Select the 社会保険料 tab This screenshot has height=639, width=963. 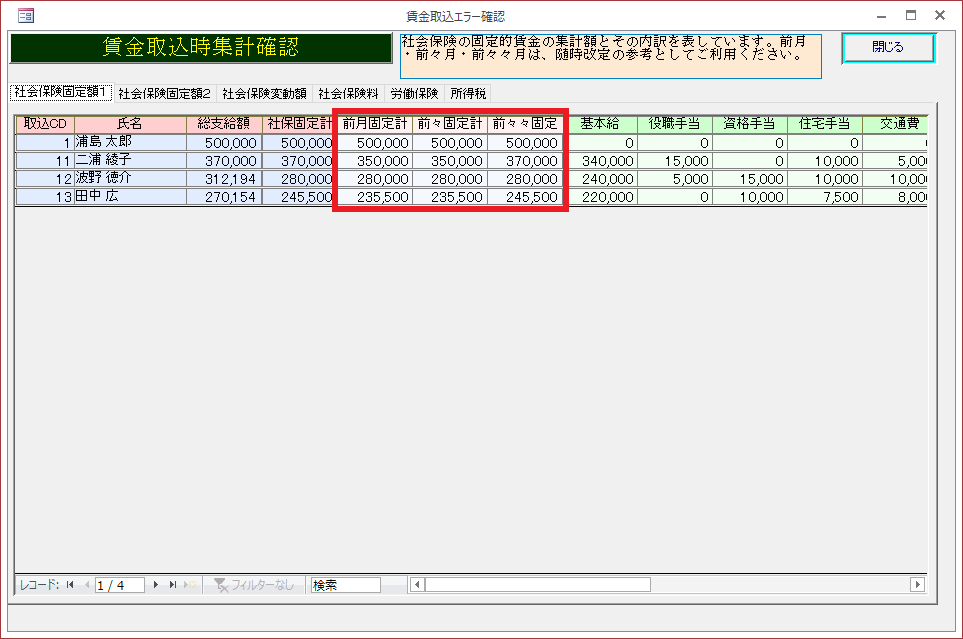click(x=348, y=93)
